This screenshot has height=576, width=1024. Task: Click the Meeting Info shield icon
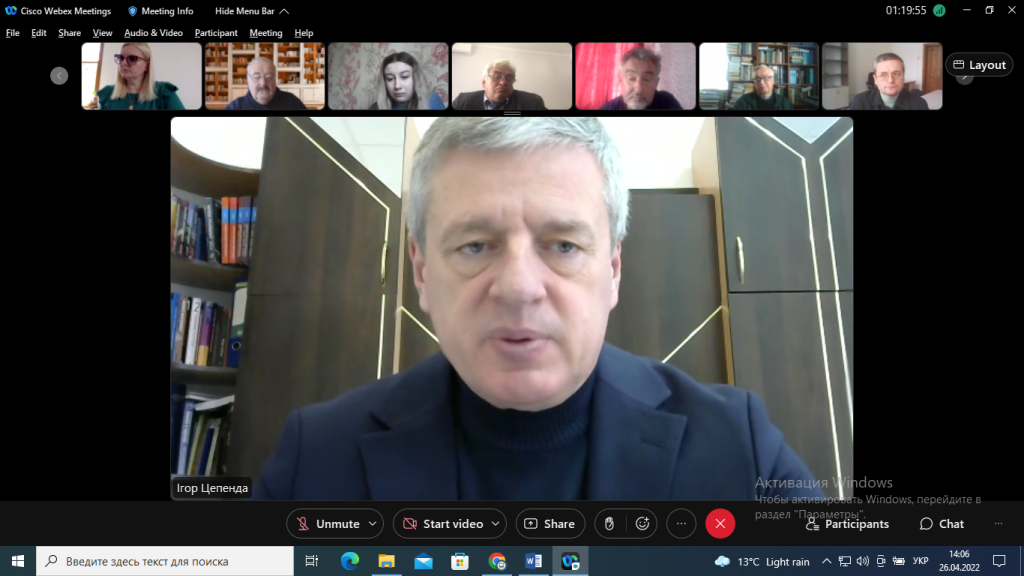[133, 11]
